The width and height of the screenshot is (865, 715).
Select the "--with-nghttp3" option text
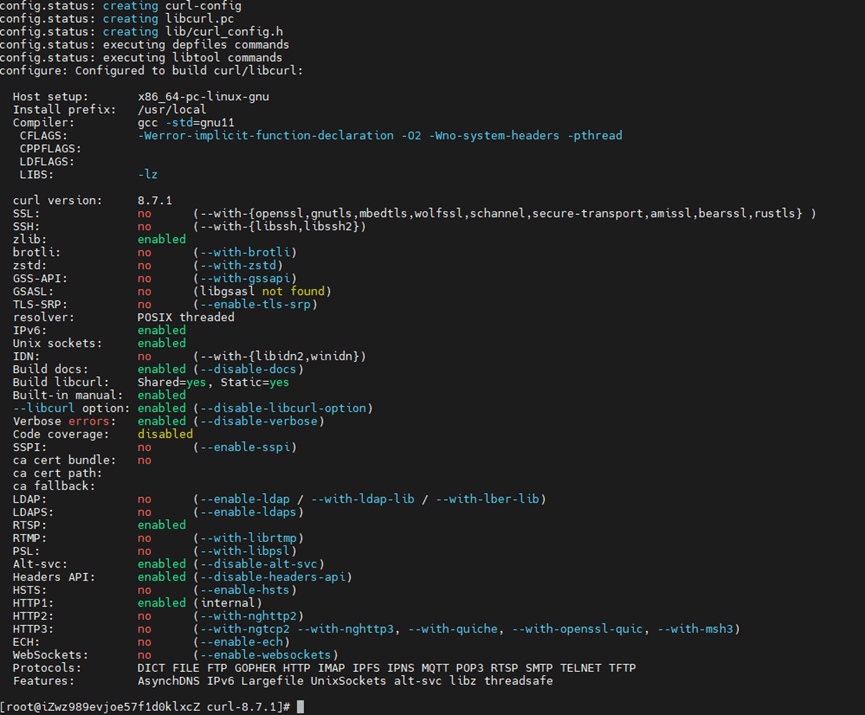tap(345, 629)
